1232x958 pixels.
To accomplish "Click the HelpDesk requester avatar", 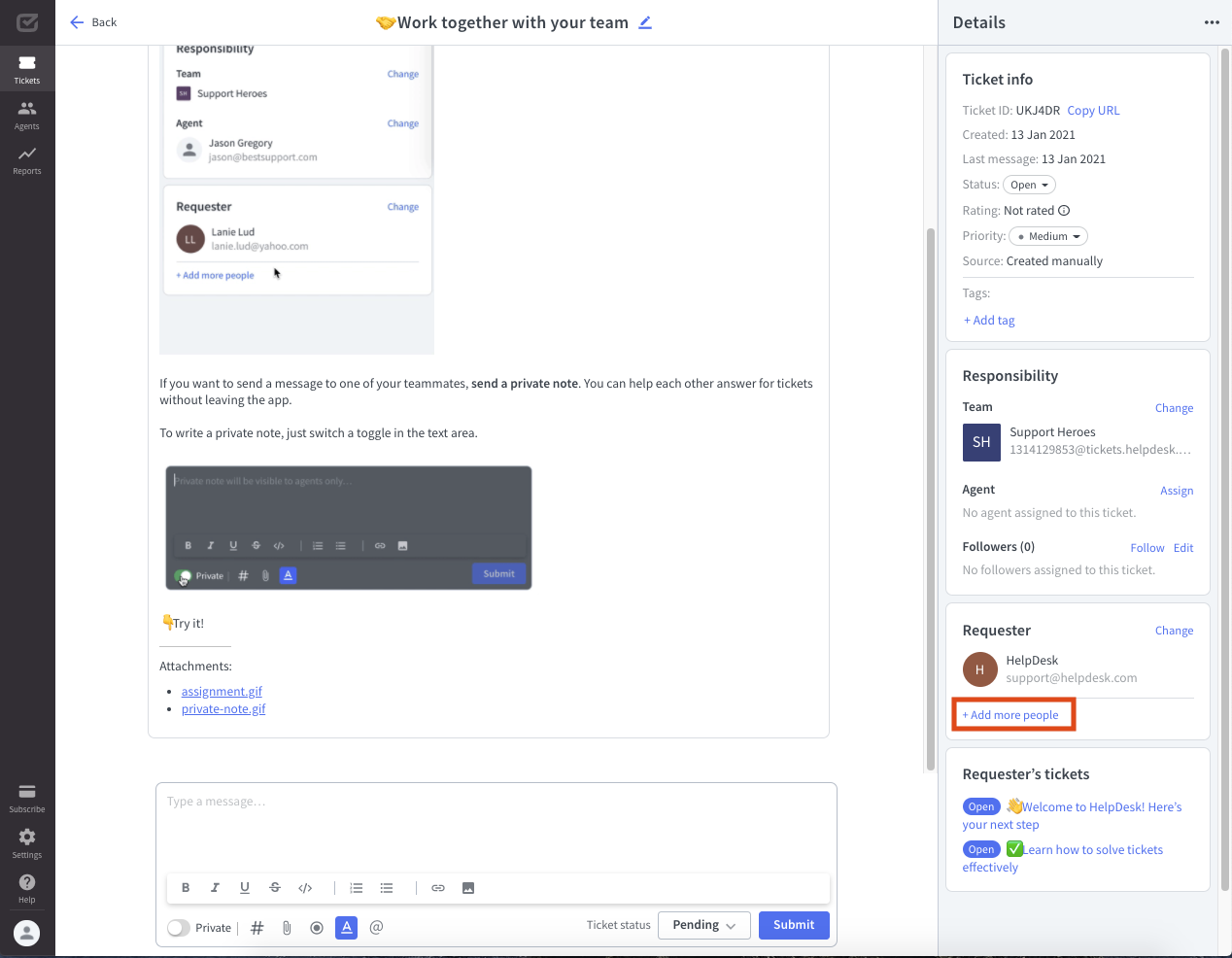I will [979, 669].
